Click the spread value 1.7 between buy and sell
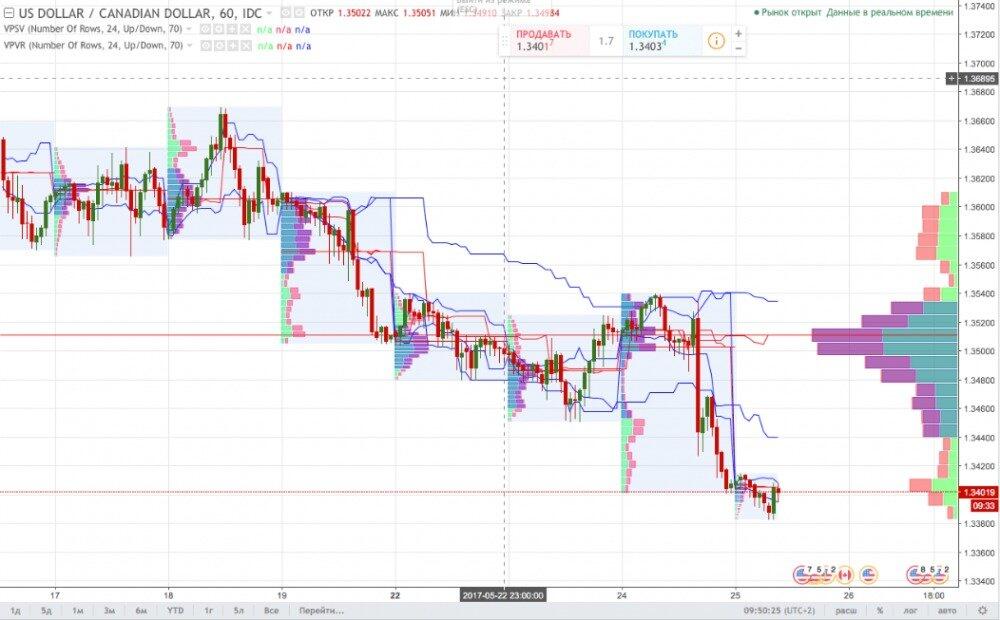This screenshot has height=620, width=1000. pyautogui.click(x=606, y=41)
